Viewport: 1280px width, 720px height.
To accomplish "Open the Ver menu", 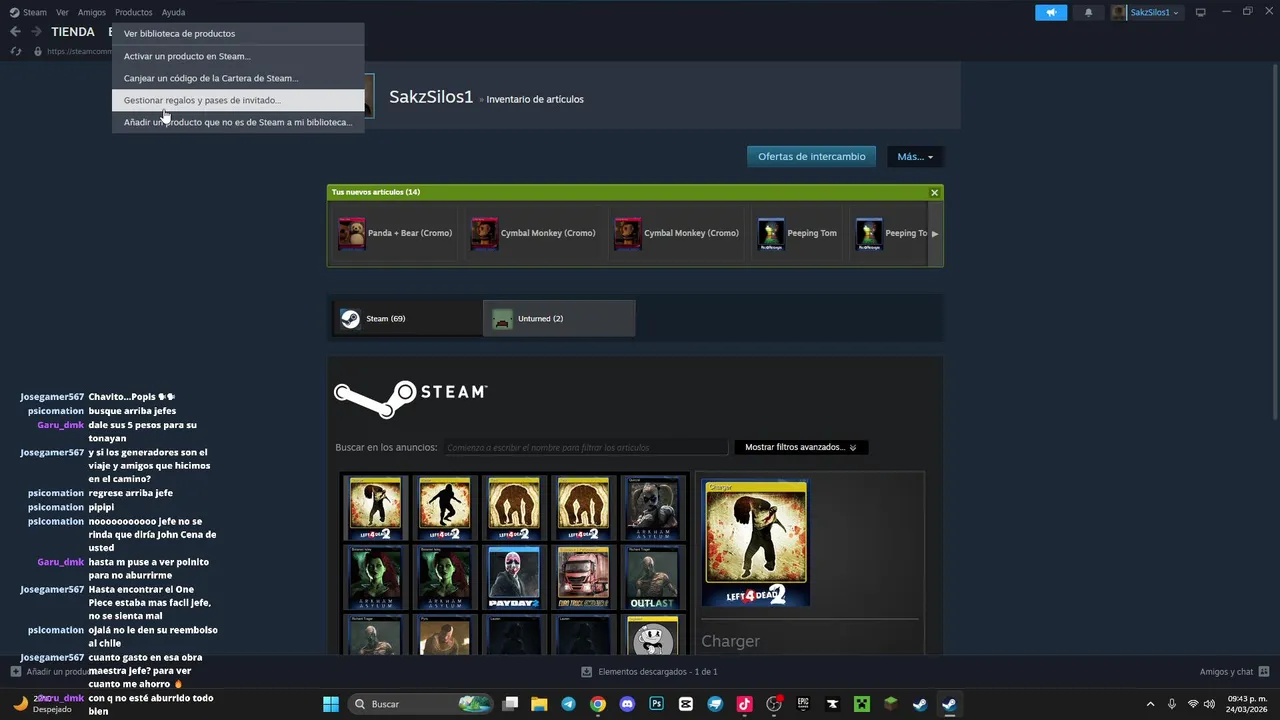I will [63, 12].
